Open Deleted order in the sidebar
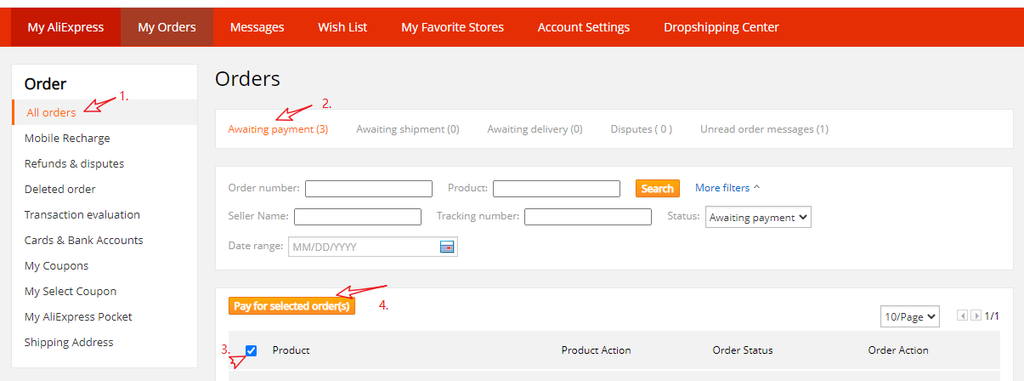This screenshot has height=381, width=1024. click(60, 189)
